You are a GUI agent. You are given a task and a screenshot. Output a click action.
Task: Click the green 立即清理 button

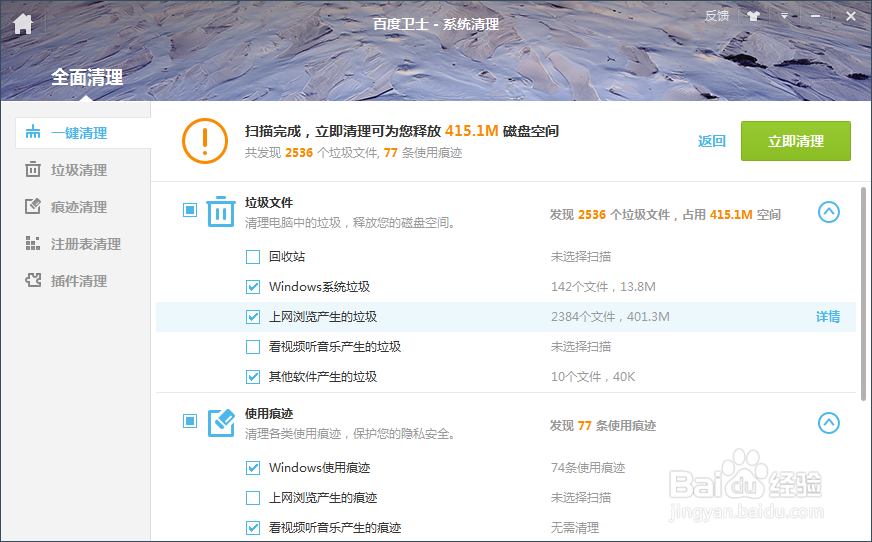coord(795,141)
